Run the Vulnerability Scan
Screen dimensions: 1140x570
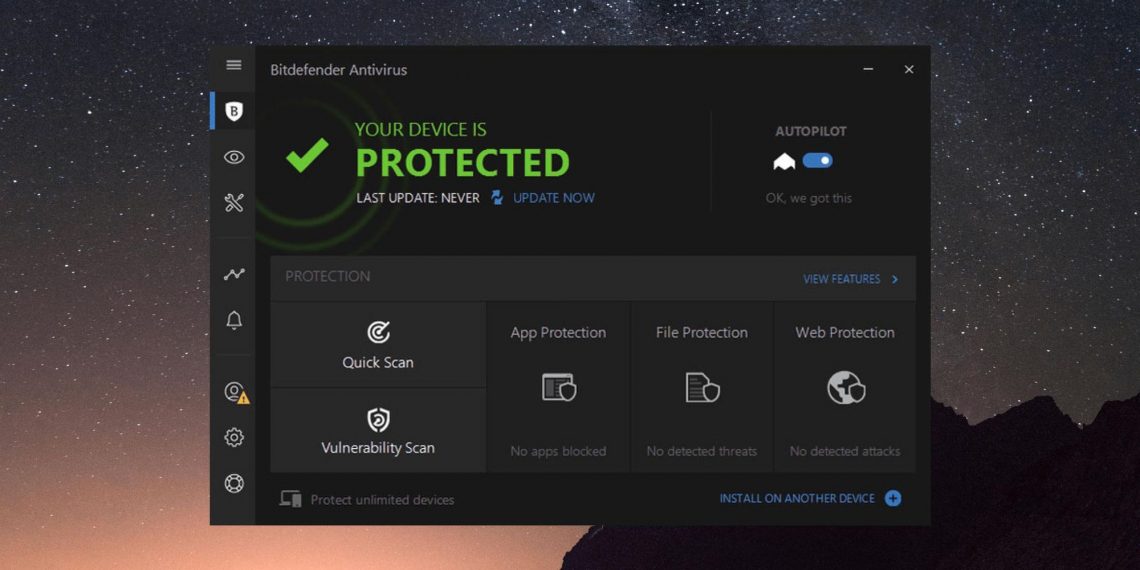click(378, 431)
